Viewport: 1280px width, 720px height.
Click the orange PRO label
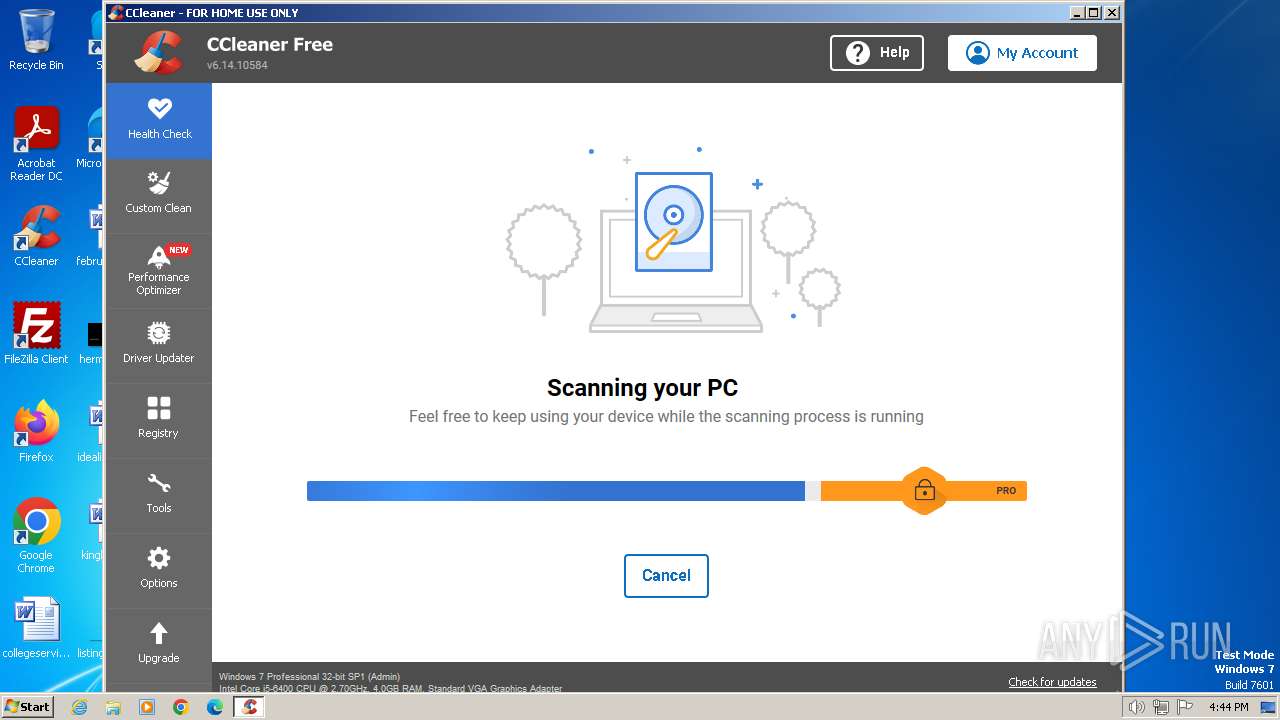click(x=1006, y=491)
